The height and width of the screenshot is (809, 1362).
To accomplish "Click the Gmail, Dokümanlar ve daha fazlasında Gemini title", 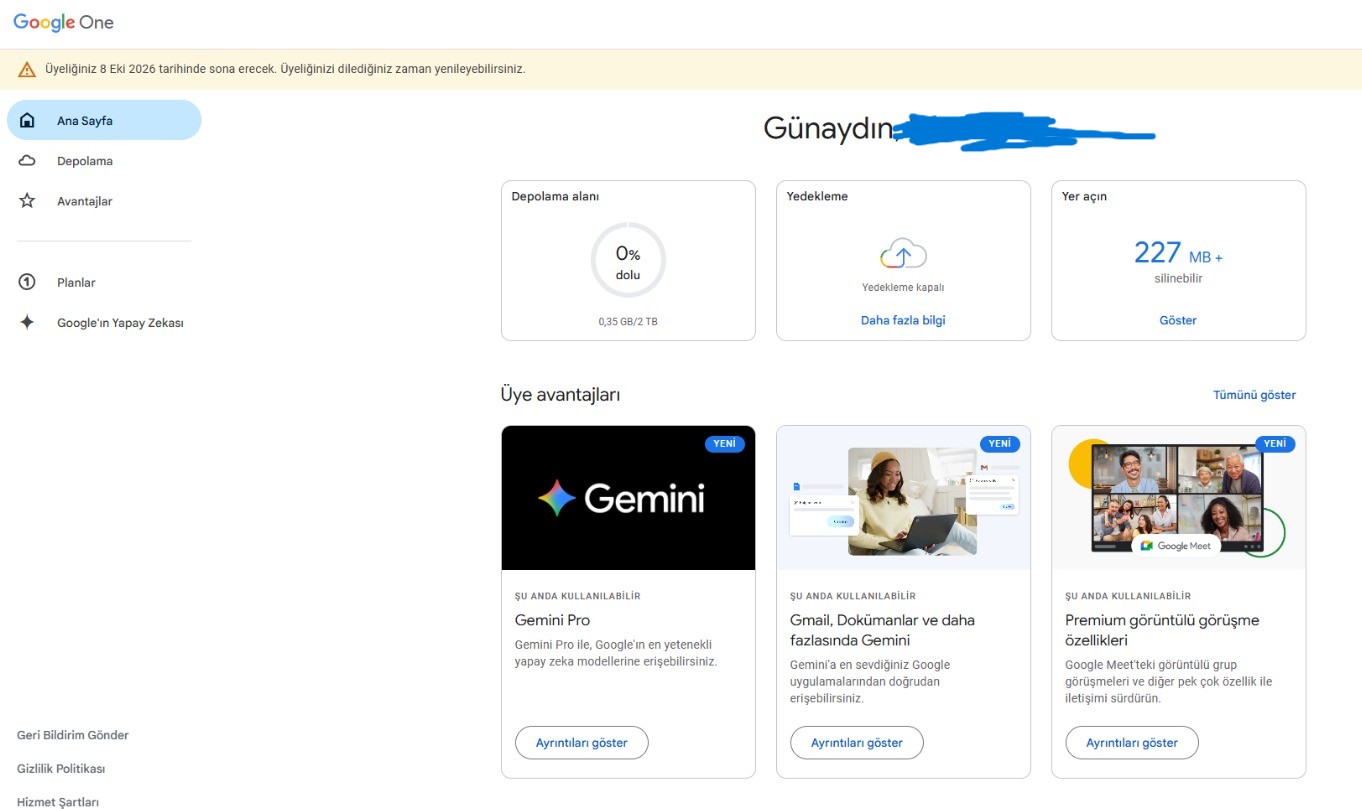I will pyautogui.click(x=882, y=630).
